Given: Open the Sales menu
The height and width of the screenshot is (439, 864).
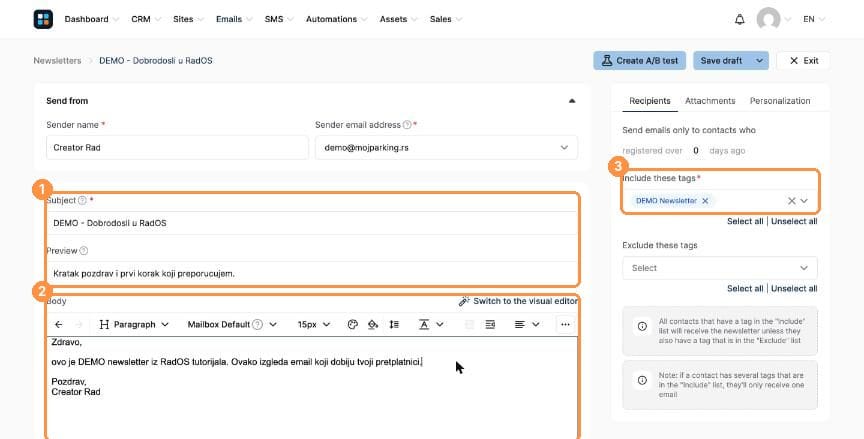Looking at the screenshot, I should point(446,19).
